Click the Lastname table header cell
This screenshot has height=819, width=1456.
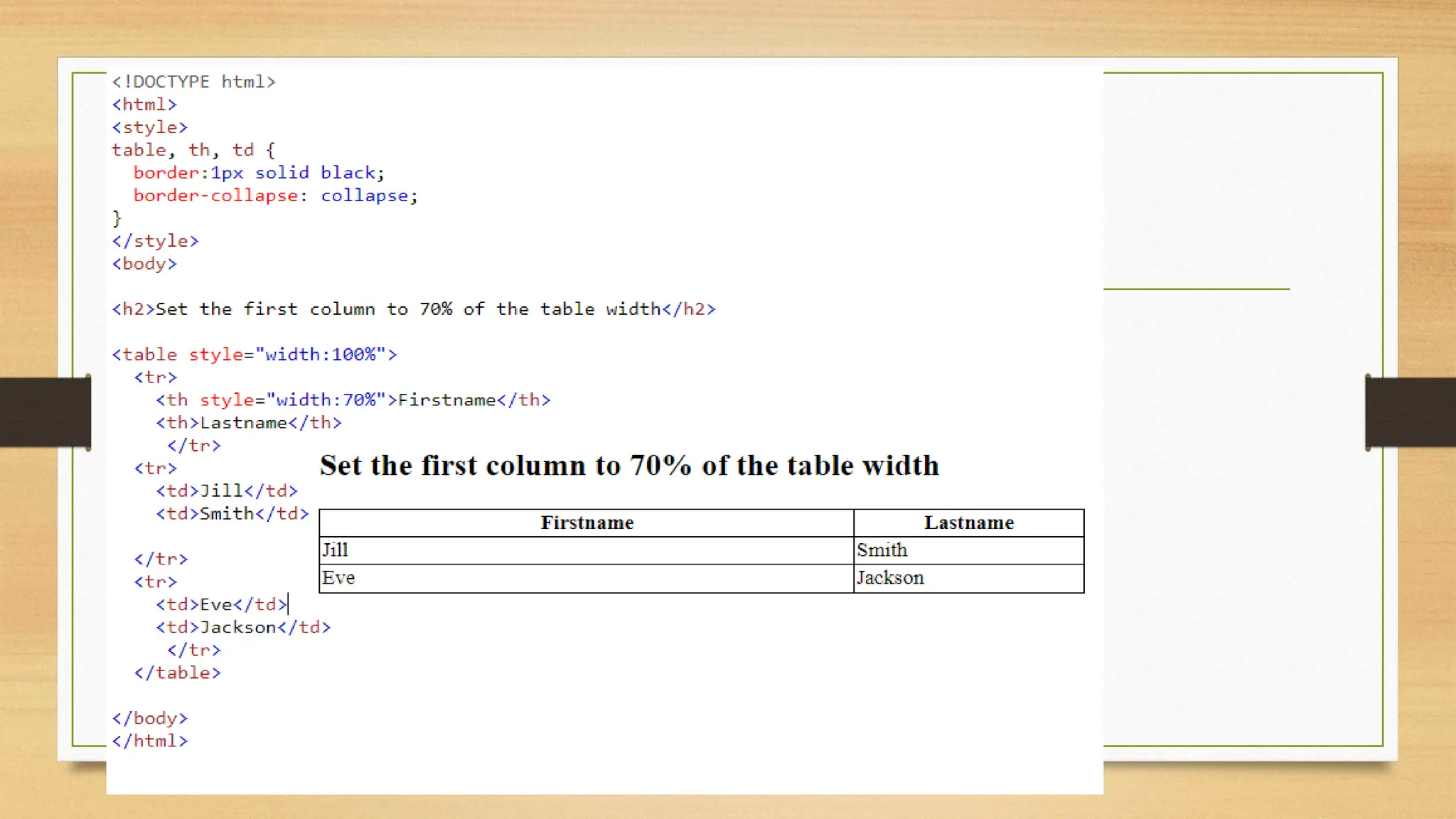click(968, 523)
